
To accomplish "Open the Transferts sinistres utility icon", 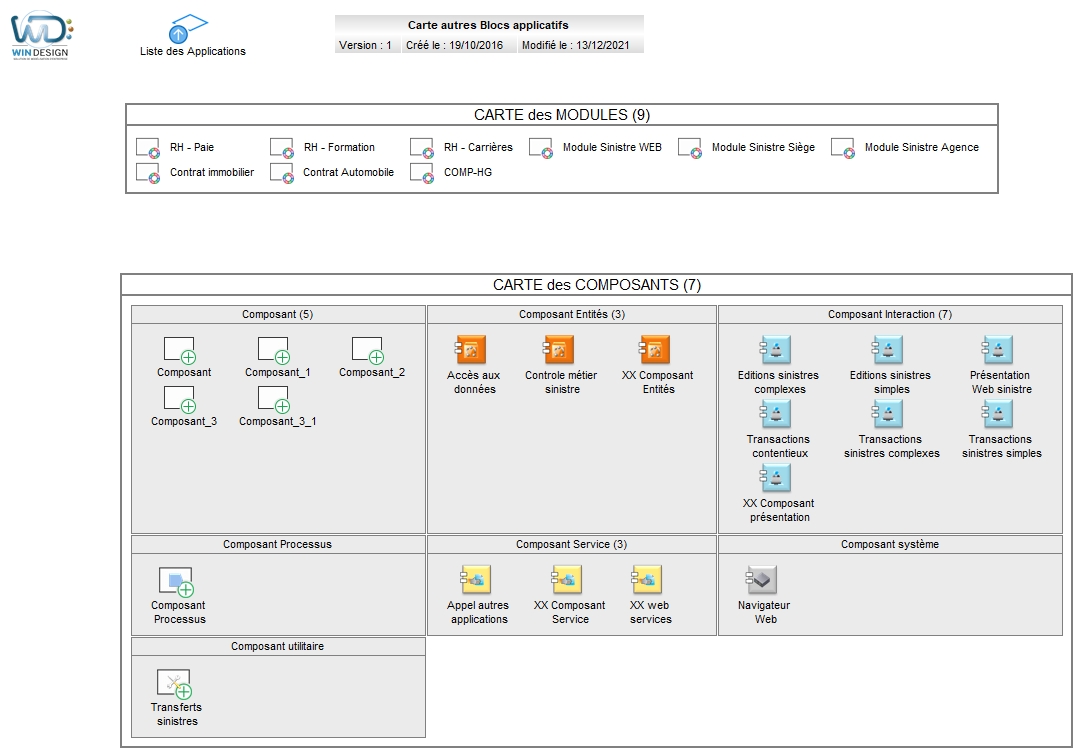I will click(x=174, y=684).
